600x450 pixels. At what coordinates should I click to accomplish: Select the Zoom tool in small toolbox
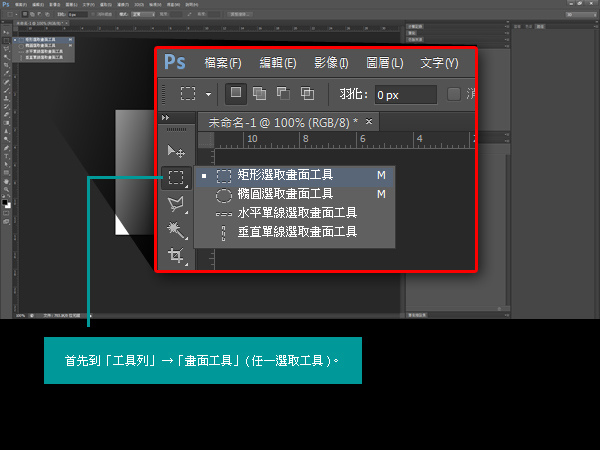[x=6, y=189]
